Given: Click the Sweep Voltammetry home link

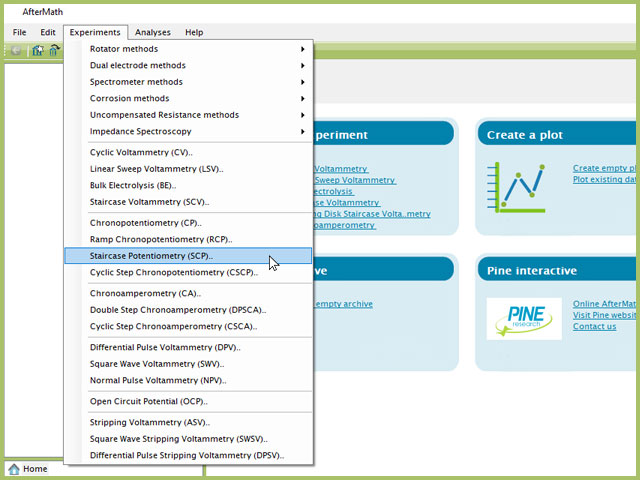Looking at the screenshot, I should tap(355, 180).
